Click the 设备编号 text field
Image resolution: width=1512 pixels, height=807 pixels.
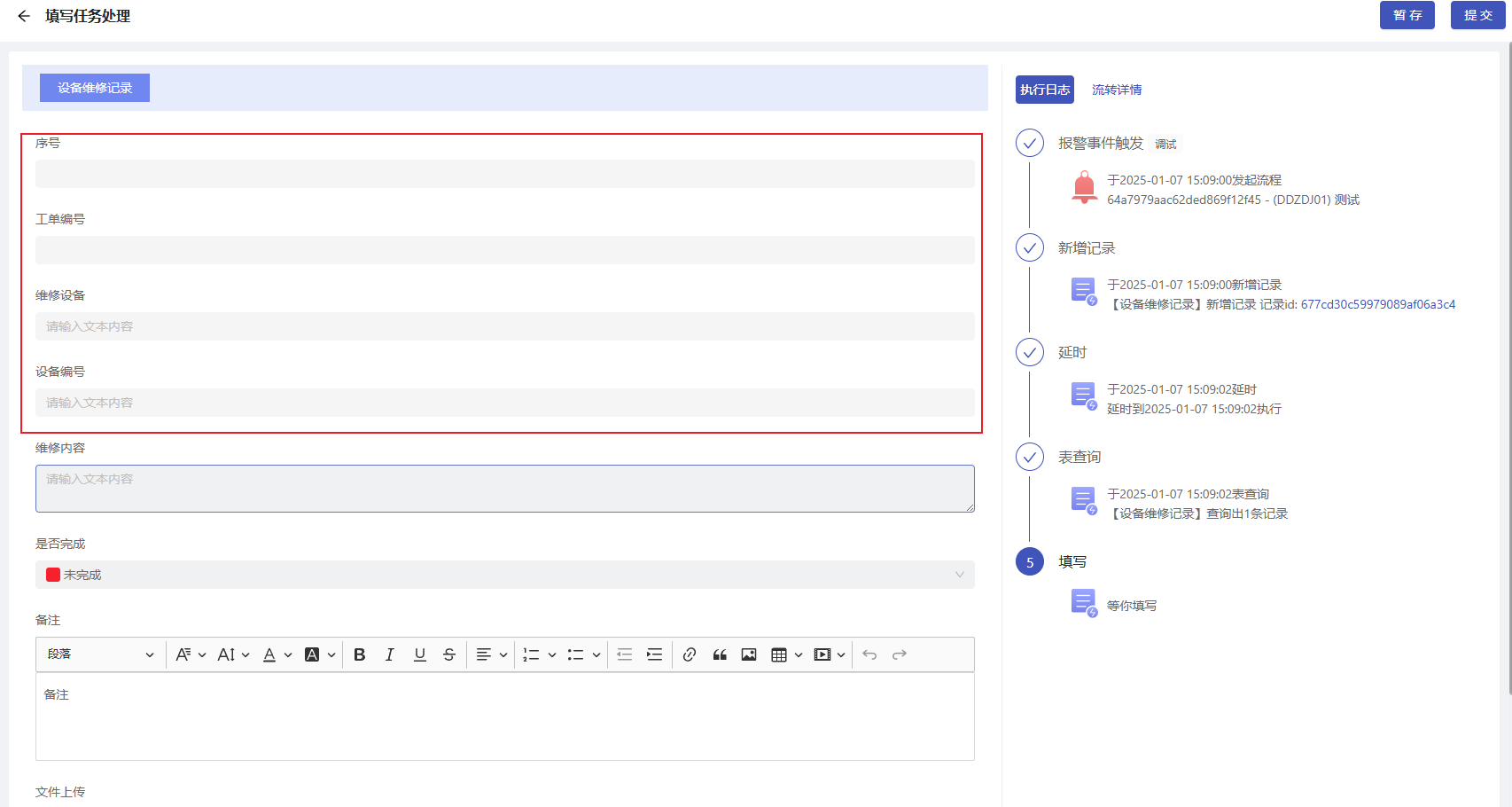point(505,403)
